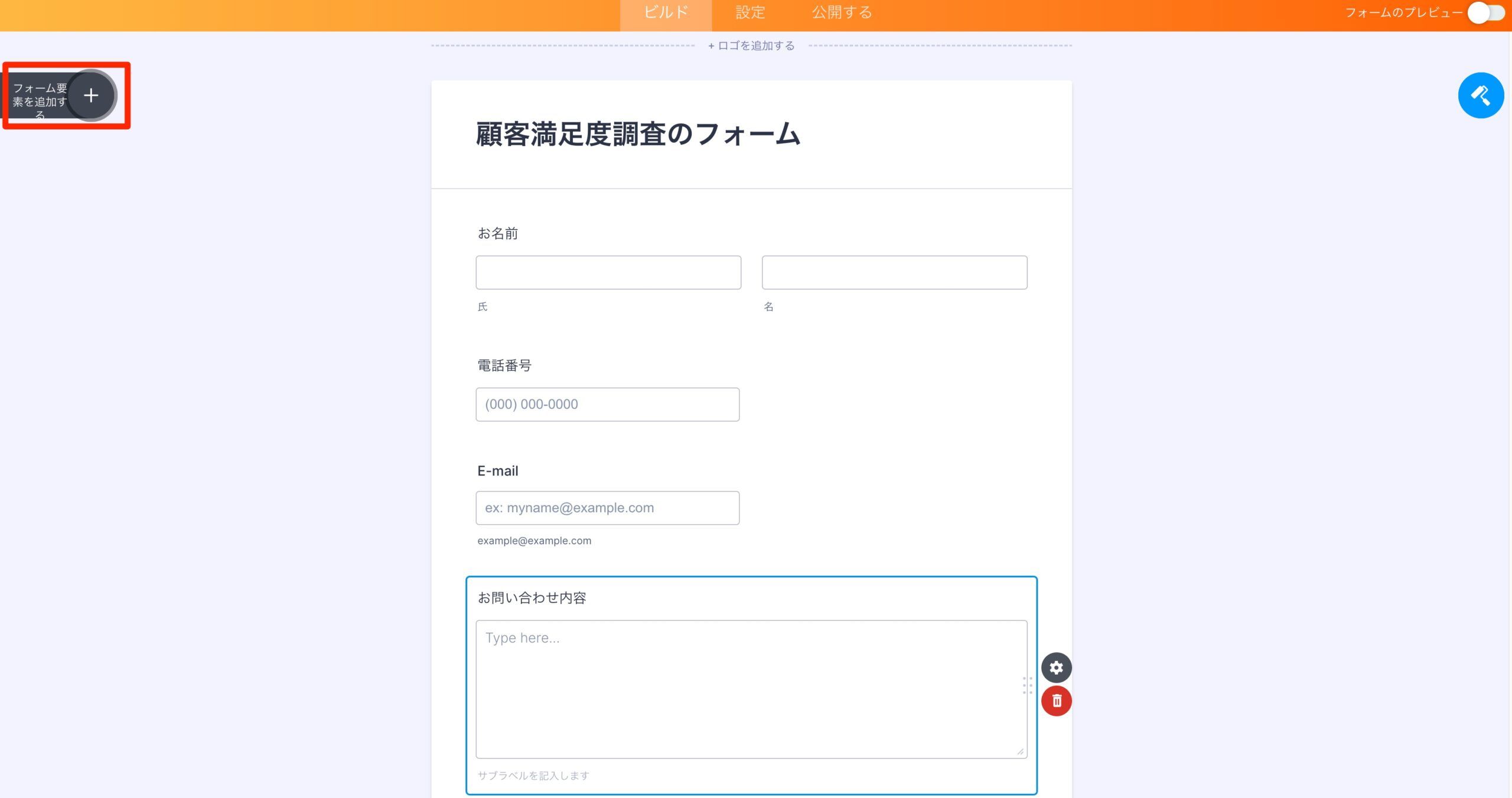Click the お問い合わせ内容 text area
The width and height of the screenshot is (1512, 798).
point(751,689)
